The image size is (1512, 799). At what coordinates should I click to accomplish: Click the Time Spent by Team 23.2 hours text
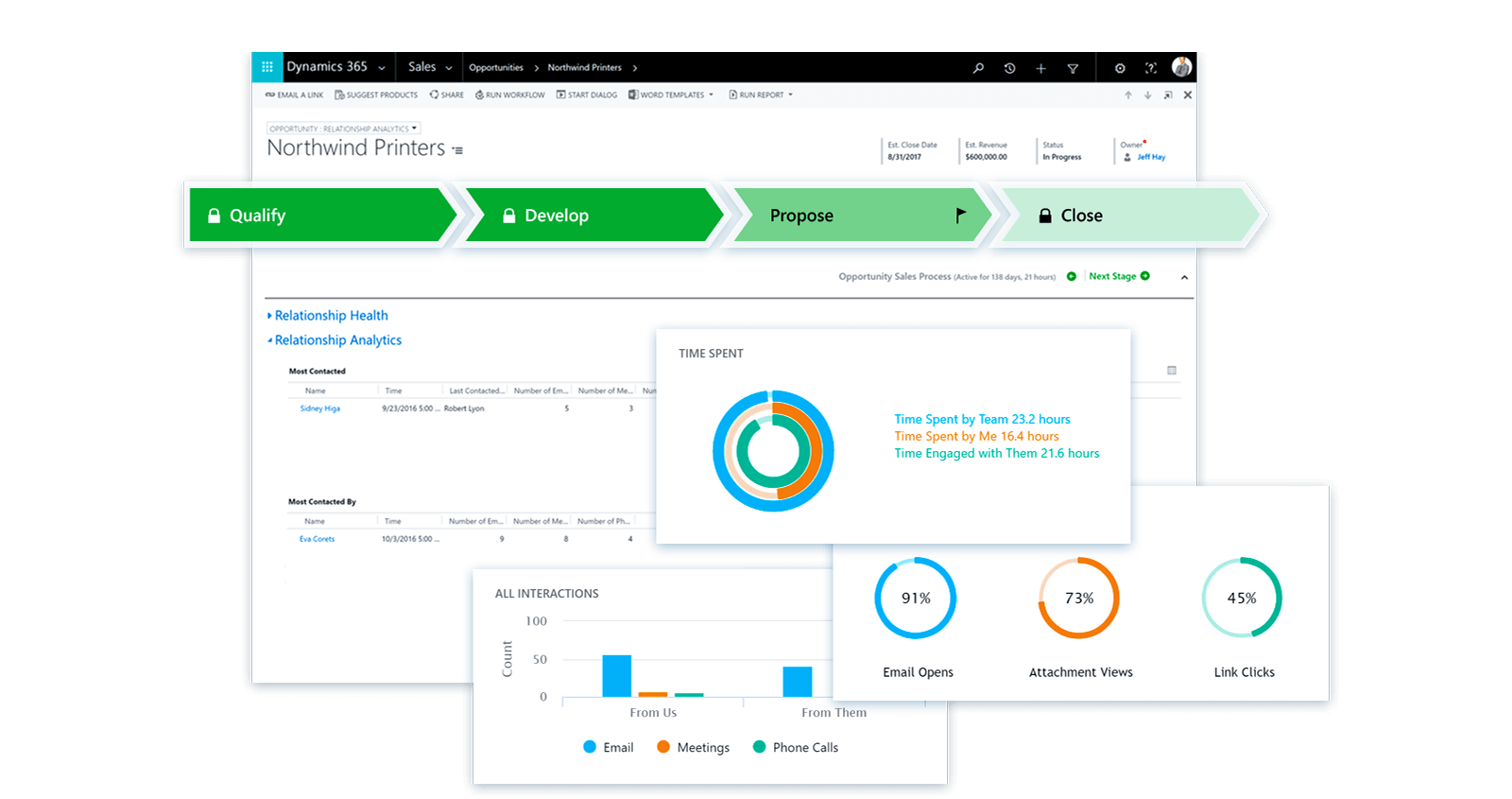983,419
